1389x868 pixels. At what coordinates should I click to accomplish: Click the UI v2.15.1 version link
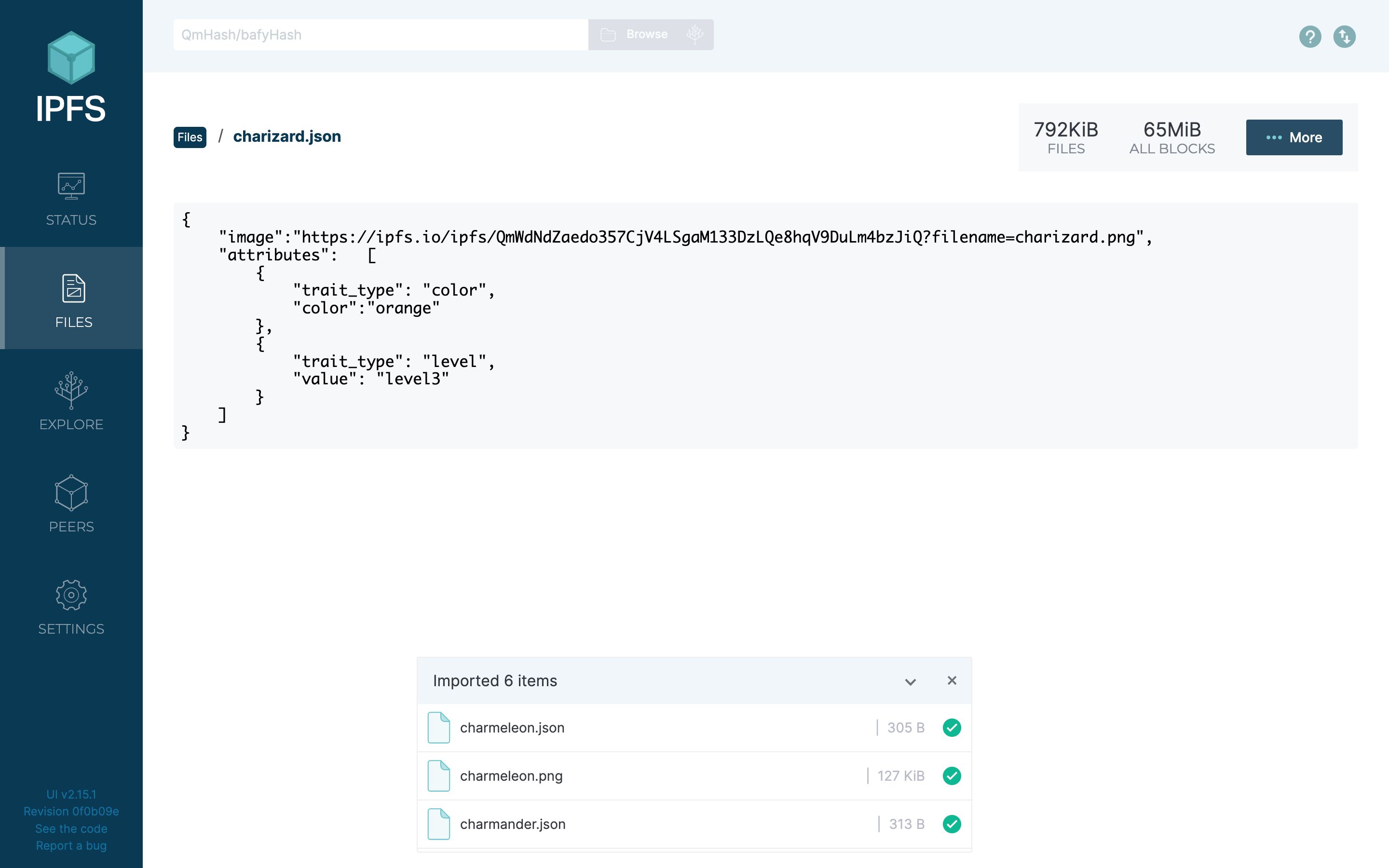[x=71, y=795]
